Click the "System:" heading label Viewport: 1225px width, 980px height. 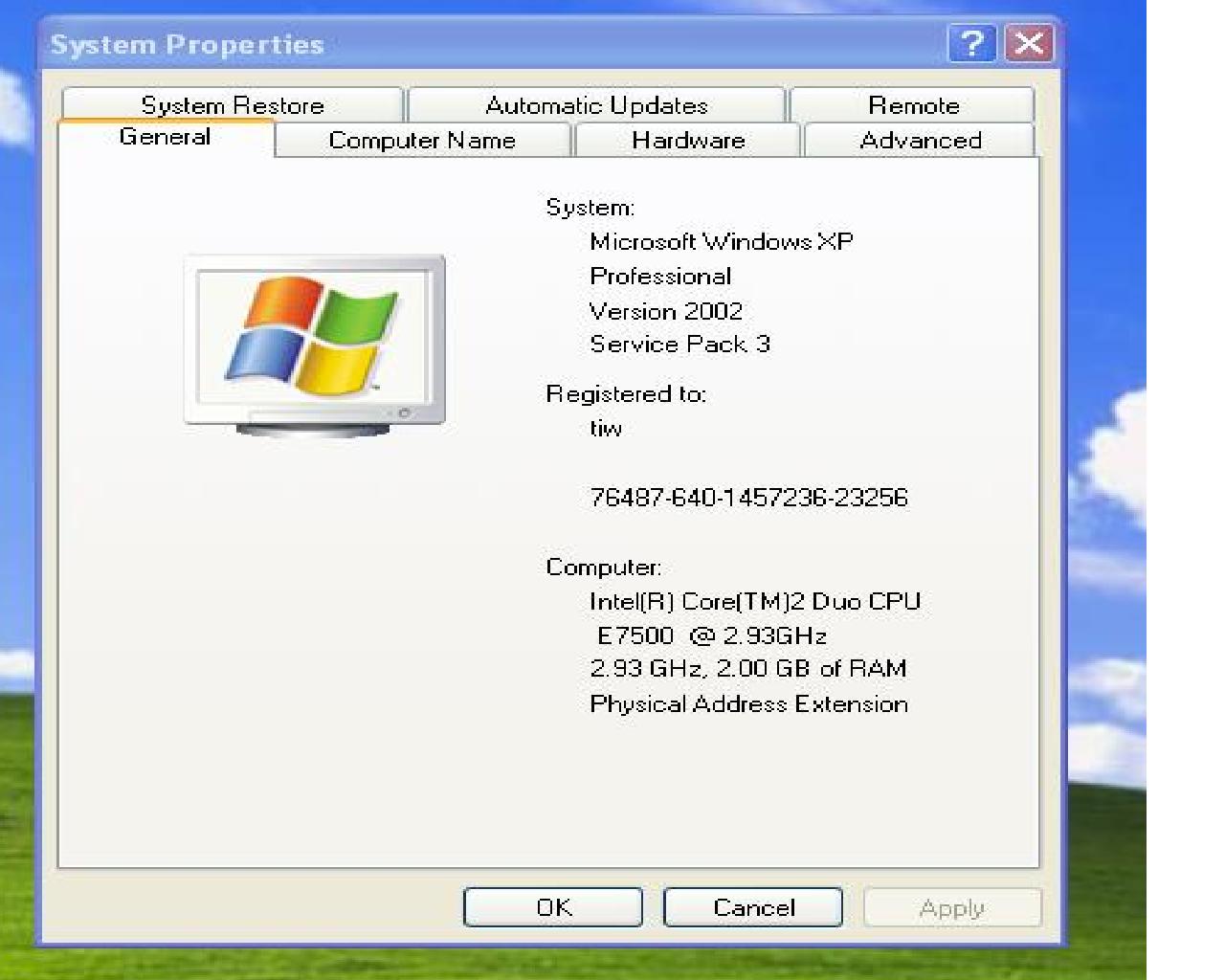pos(590,208)
